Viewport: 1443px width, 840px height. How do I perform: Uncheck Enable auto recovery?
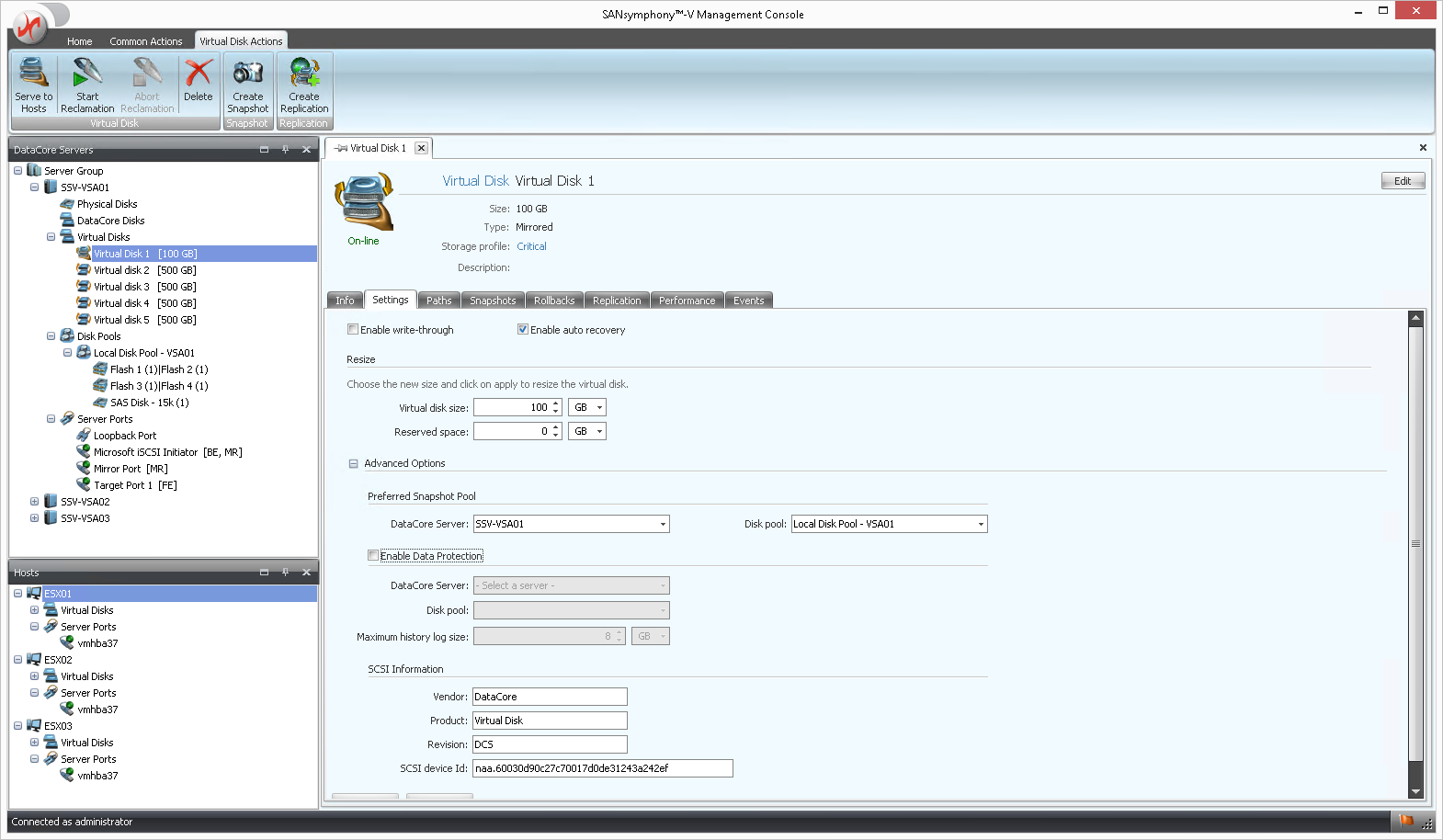[x=523, y=330]
